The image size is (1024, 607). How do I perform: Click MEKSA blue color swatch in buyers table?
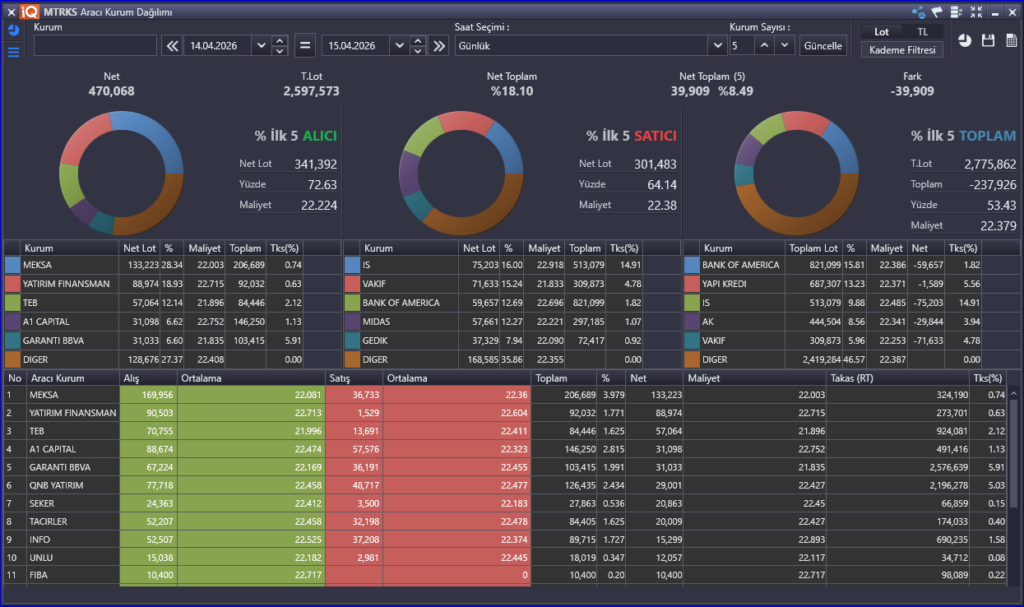tap(12, 265)
